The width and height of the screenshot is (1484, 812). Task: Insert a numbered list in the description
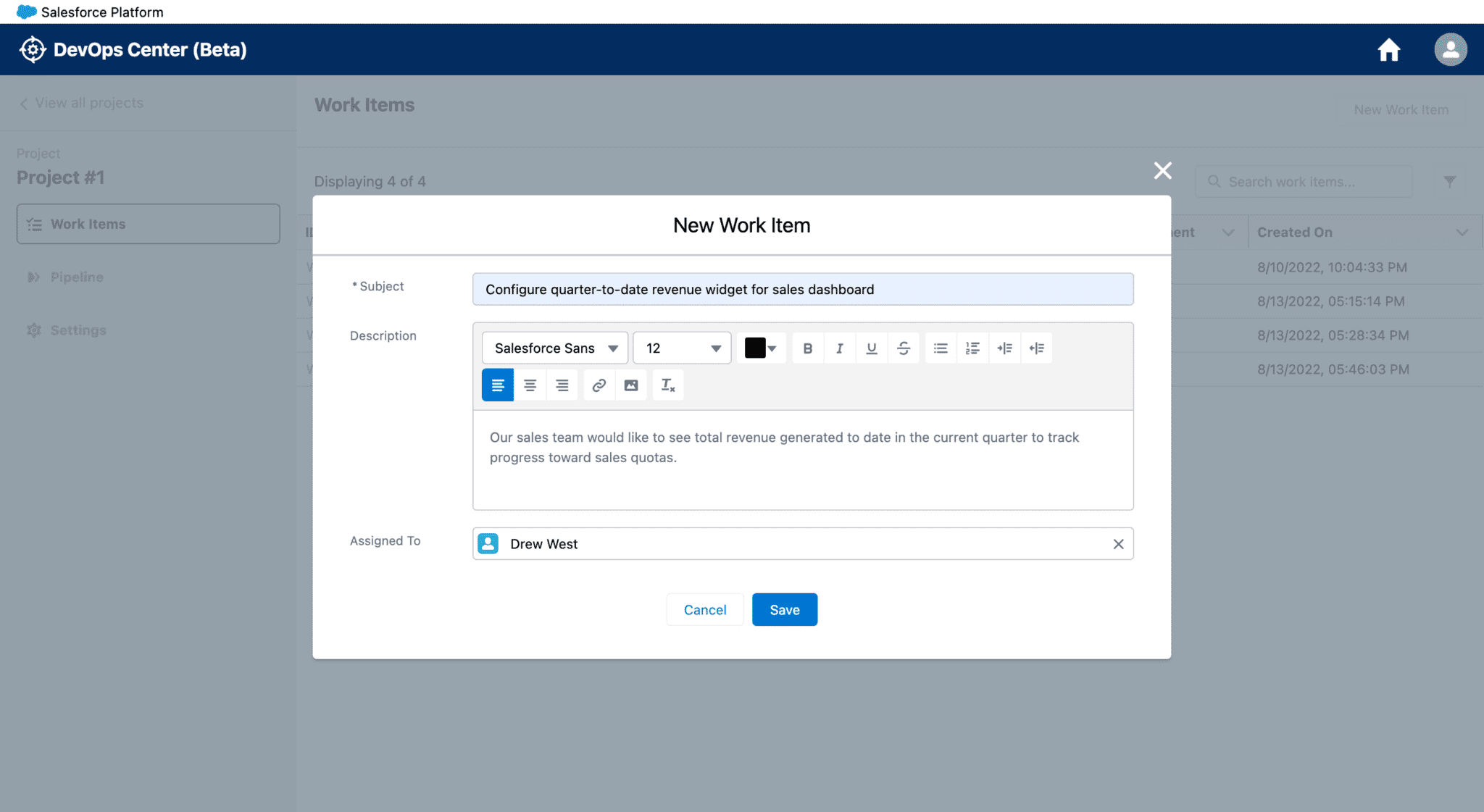pos(972,348)
